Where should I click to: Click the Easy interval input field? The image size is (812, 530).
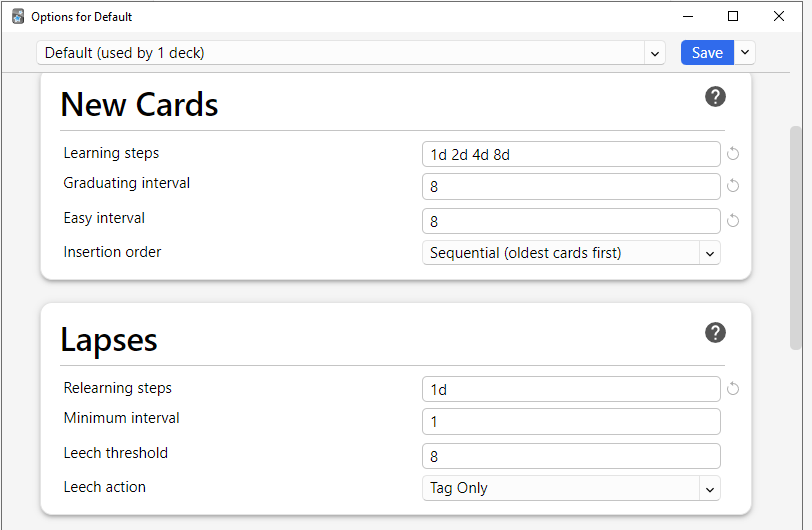[x=571, y=221]
